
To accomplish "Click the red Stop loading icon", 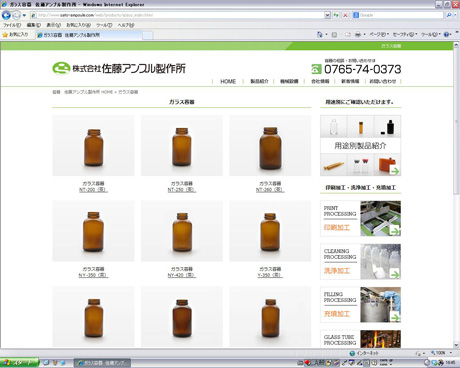I will click(345, 15).
